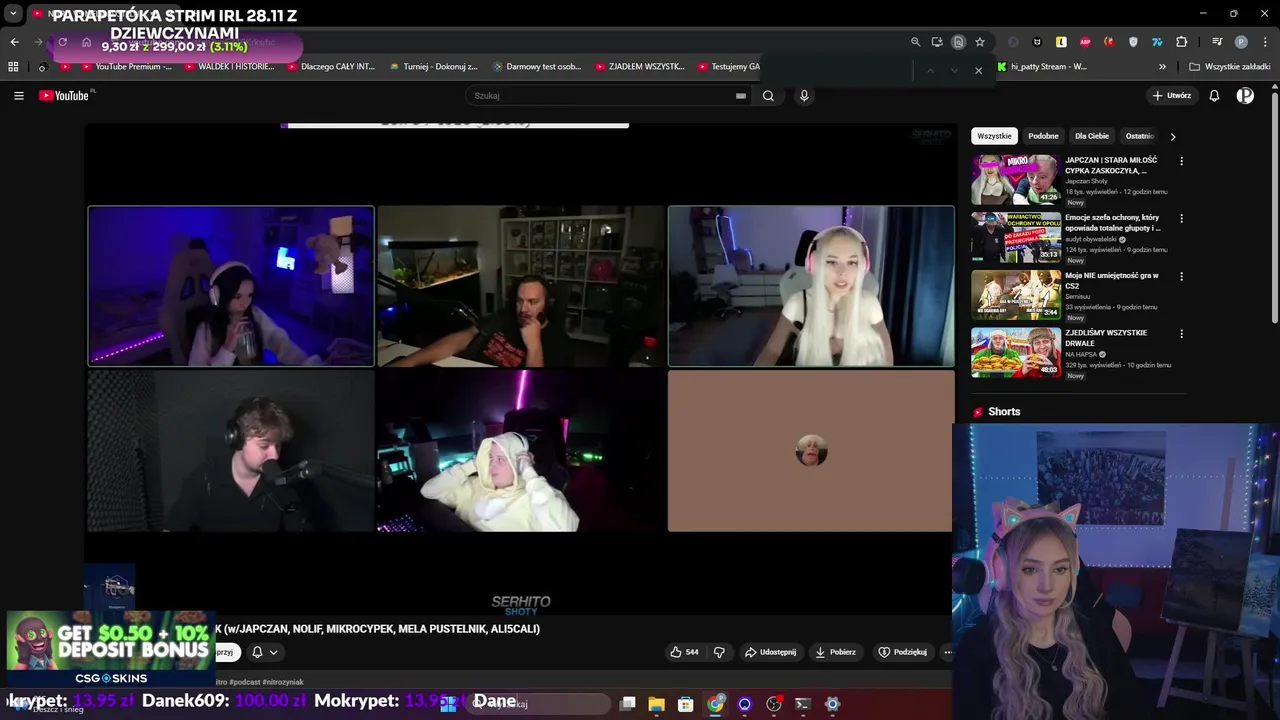Toggle the subscription notification bell dropdown
1280x720 pixels.
coord(264,652)
